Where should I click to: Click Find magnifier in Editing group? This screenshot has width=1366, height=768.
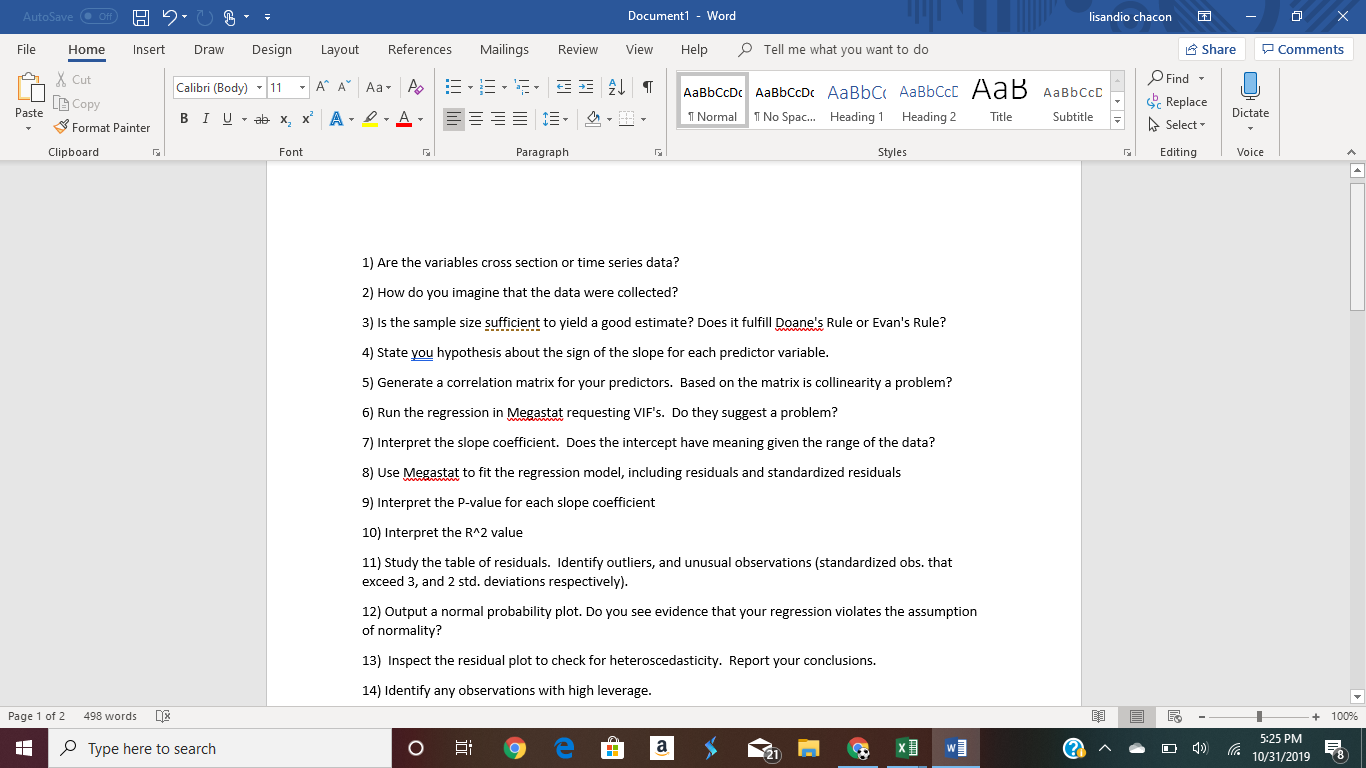[1170, 78]
